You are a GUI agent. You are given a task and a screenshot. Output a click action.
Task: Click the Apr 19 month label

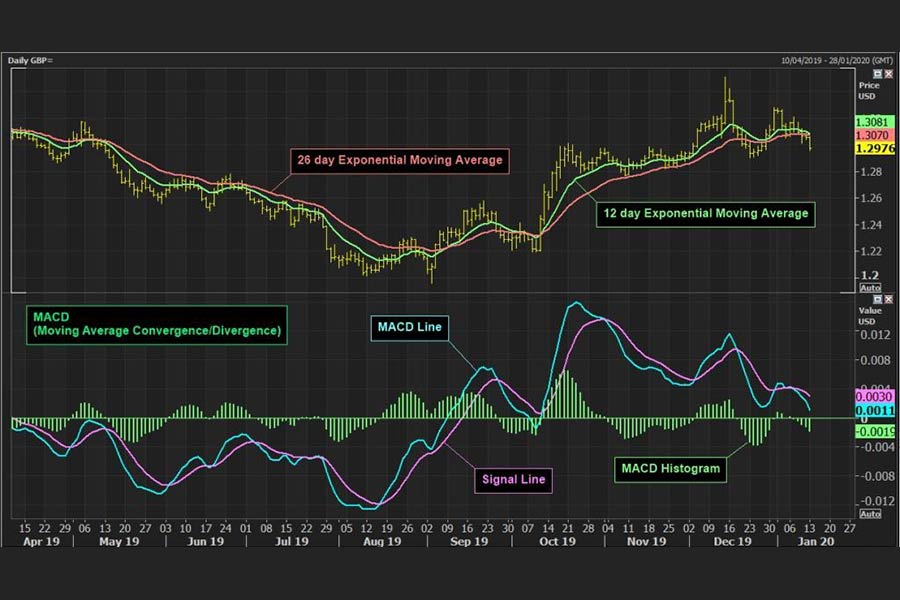coord(41,541)
